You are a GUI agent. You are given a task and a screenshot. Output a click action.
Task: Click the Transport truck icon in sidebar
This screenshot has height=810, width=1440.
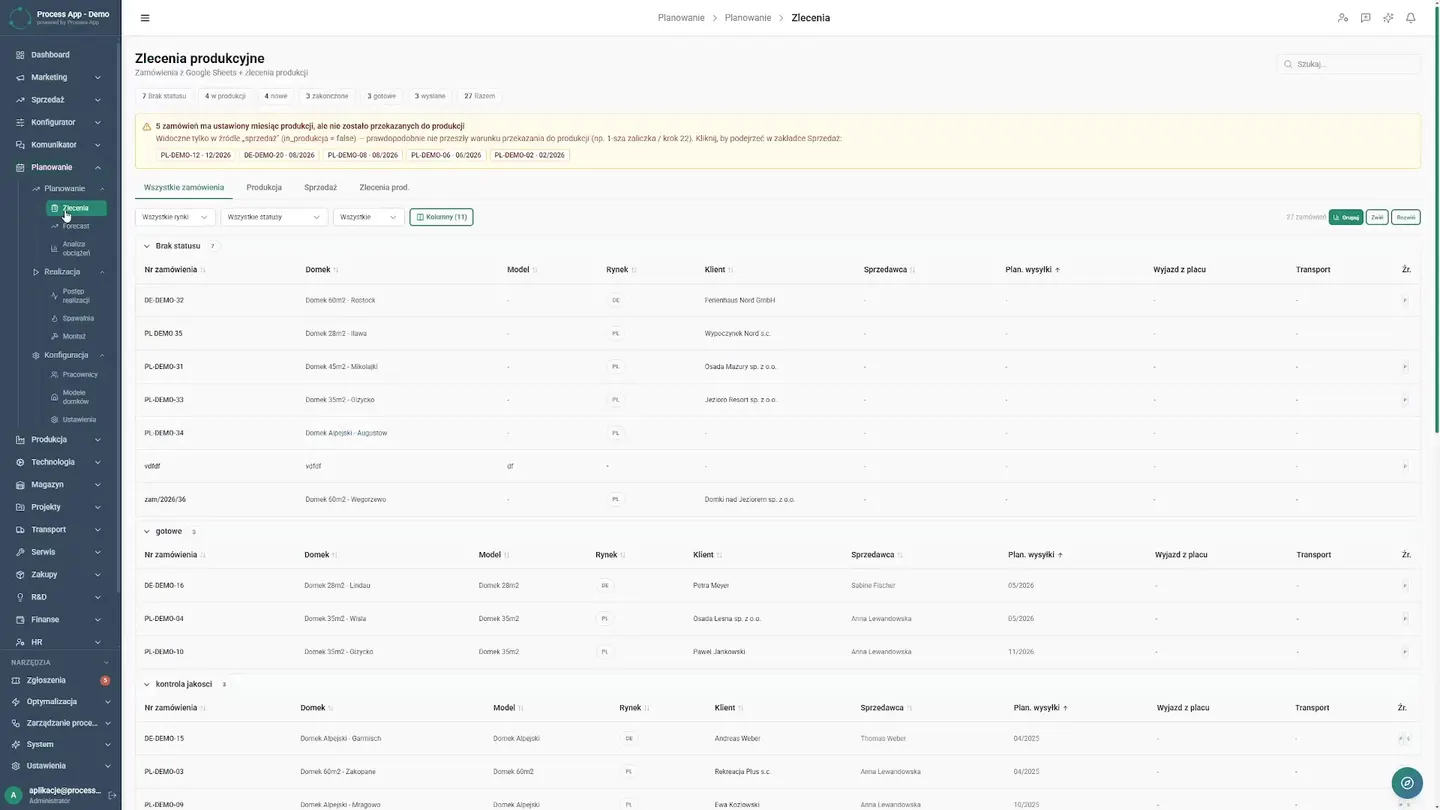[20, 530]
